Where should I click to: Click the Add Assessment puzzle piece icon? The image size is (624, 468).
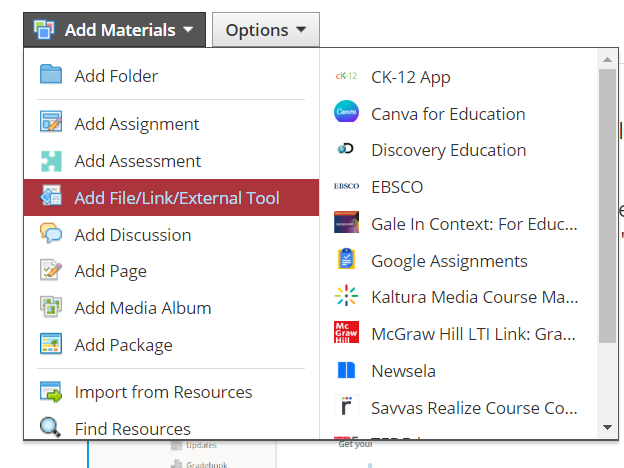point(51,161)
